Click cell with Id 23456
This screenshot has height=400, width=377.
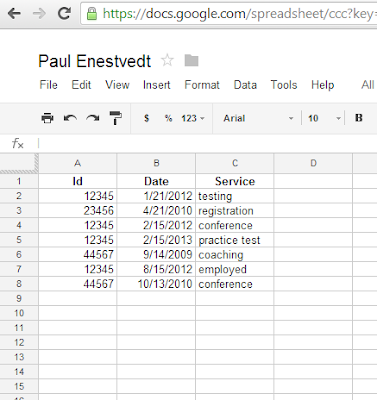(77, 211)
